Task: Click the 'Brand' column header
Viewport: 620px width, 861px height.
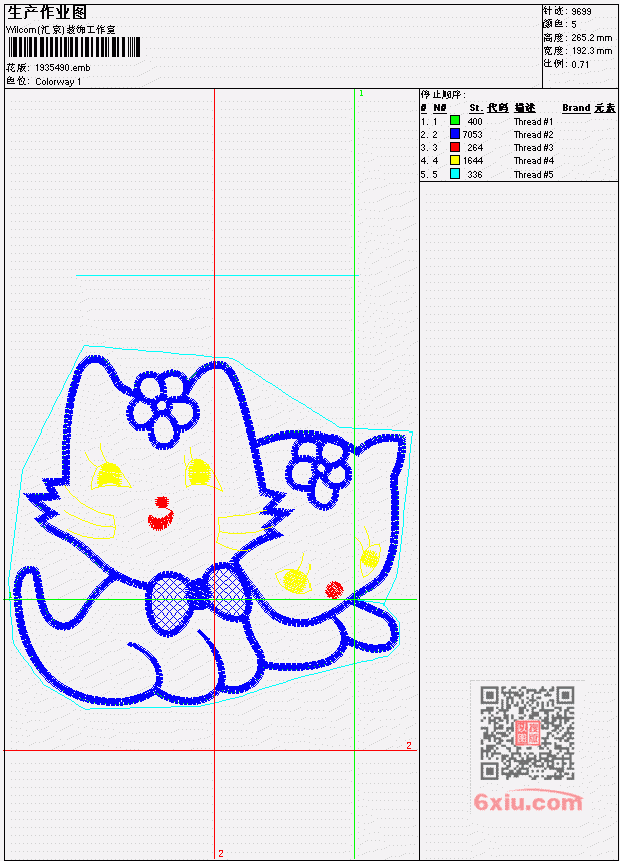Action: pos(576,108)
